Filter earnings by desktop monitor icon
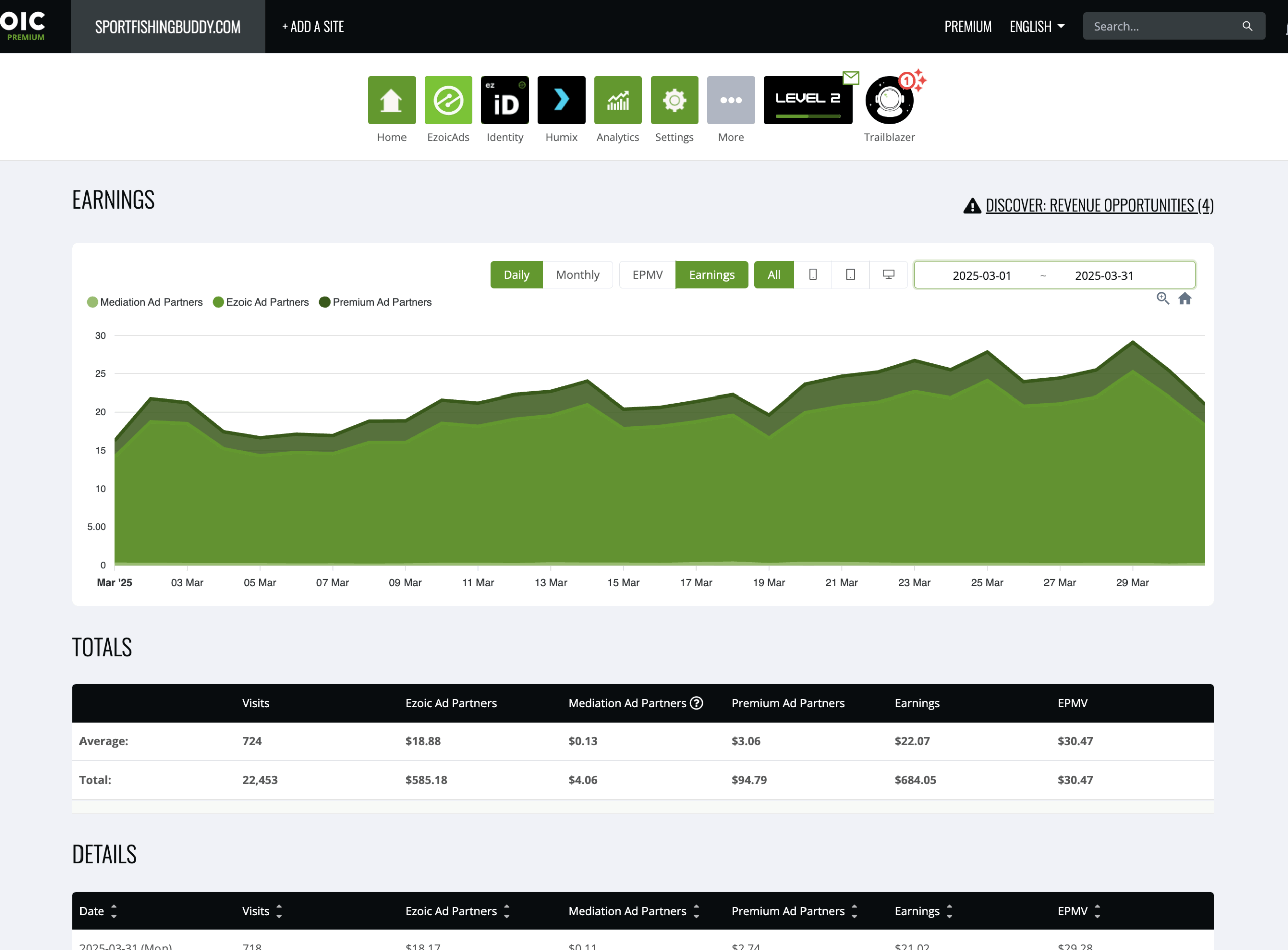 (889, 275)
